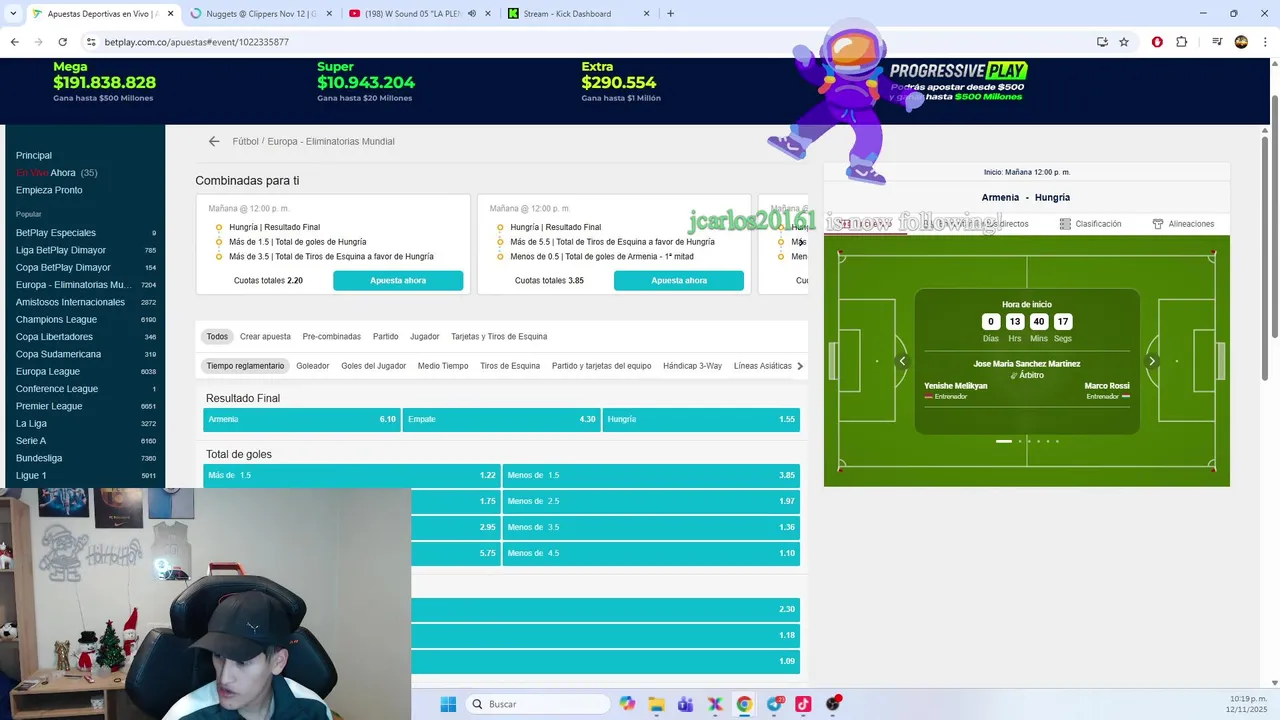Select the Medio Tiempo market tab

(443, 366)
